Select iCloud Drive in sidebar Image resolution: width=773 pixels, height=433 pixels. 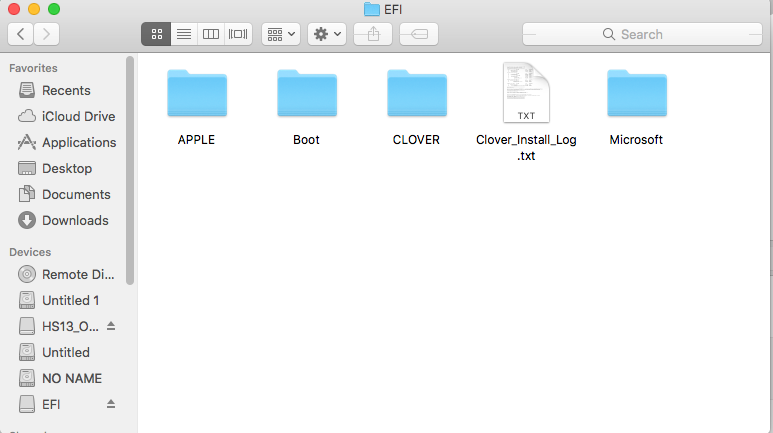pyautogui.click(x=78, y=116)
